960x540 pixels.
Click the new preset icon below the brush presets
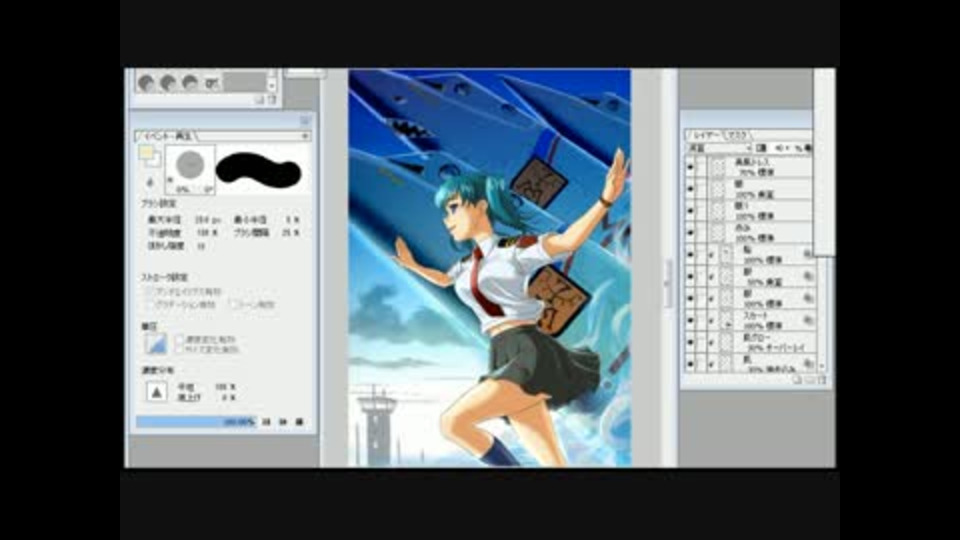coord(259,99)
